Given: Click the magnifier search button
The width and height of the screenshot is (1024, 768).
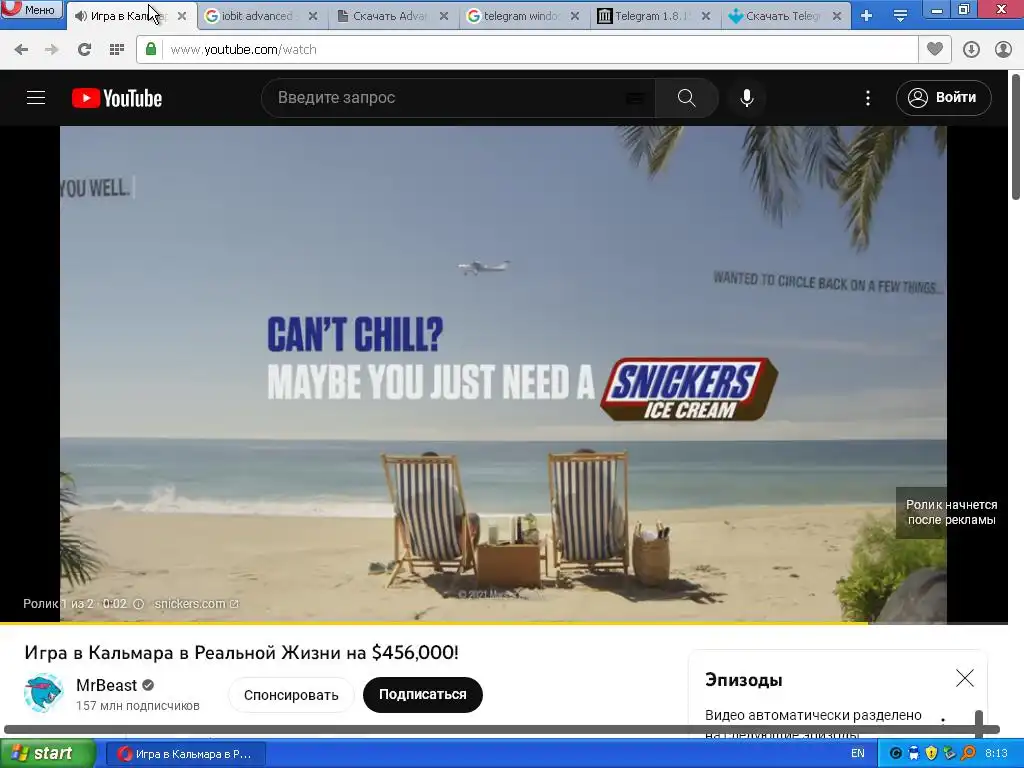Looking at the screenshot, I should (686, 98).
